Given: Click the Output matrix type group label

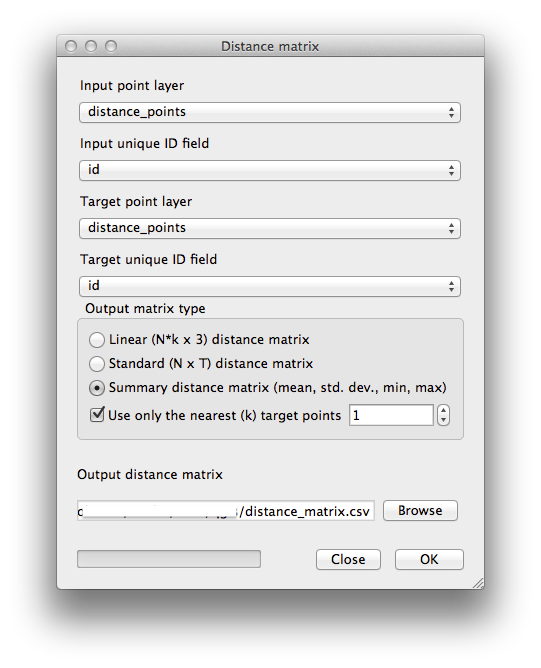Looking at the screenshot, I should point(145,308).
